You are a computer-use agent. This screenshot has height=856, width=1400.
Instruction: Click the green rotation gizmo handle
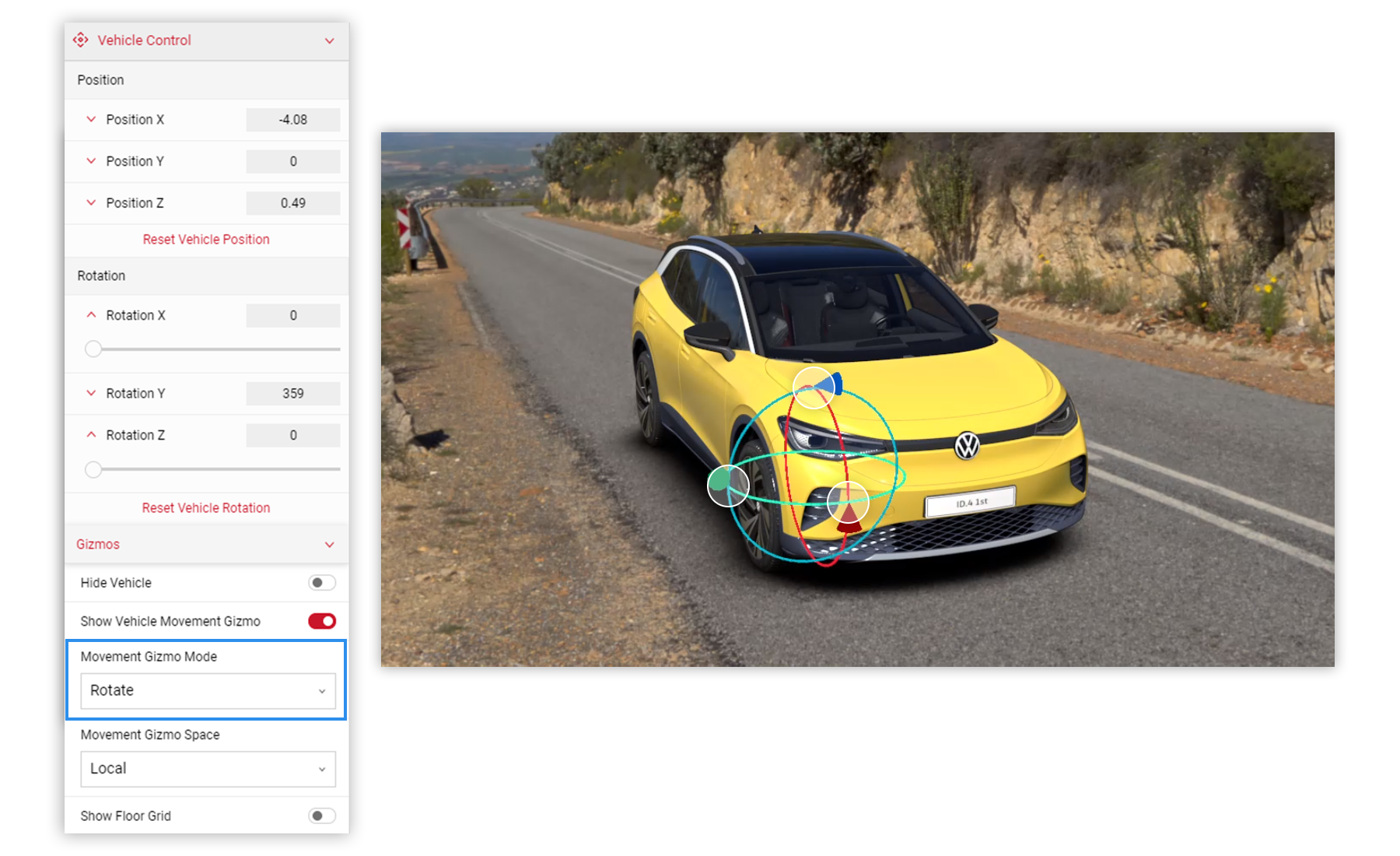click(x=728, y=486)
